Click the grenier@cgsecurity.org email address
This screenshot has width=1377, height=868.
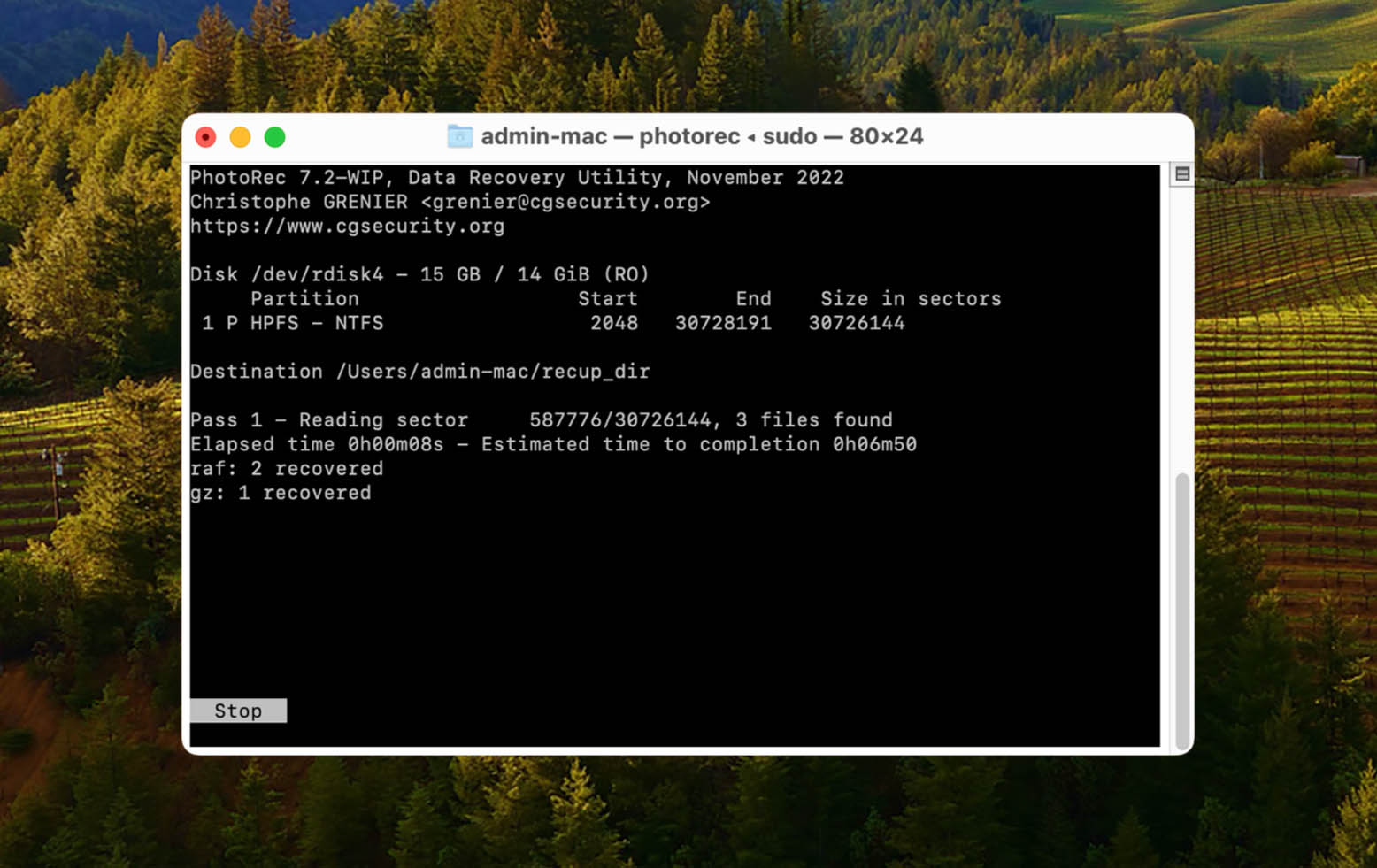pos(565,202)
